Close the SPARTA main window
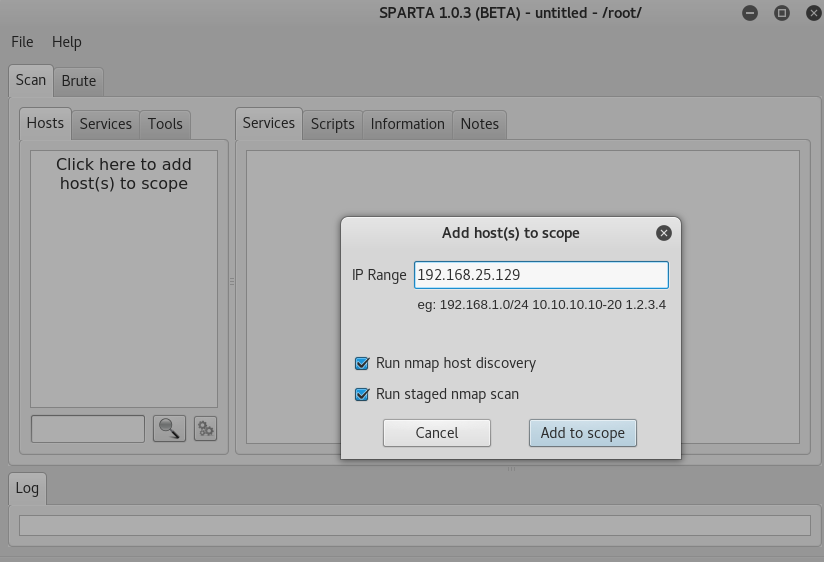The width and height of the screenshot is (824, 562). click(814, 13)
